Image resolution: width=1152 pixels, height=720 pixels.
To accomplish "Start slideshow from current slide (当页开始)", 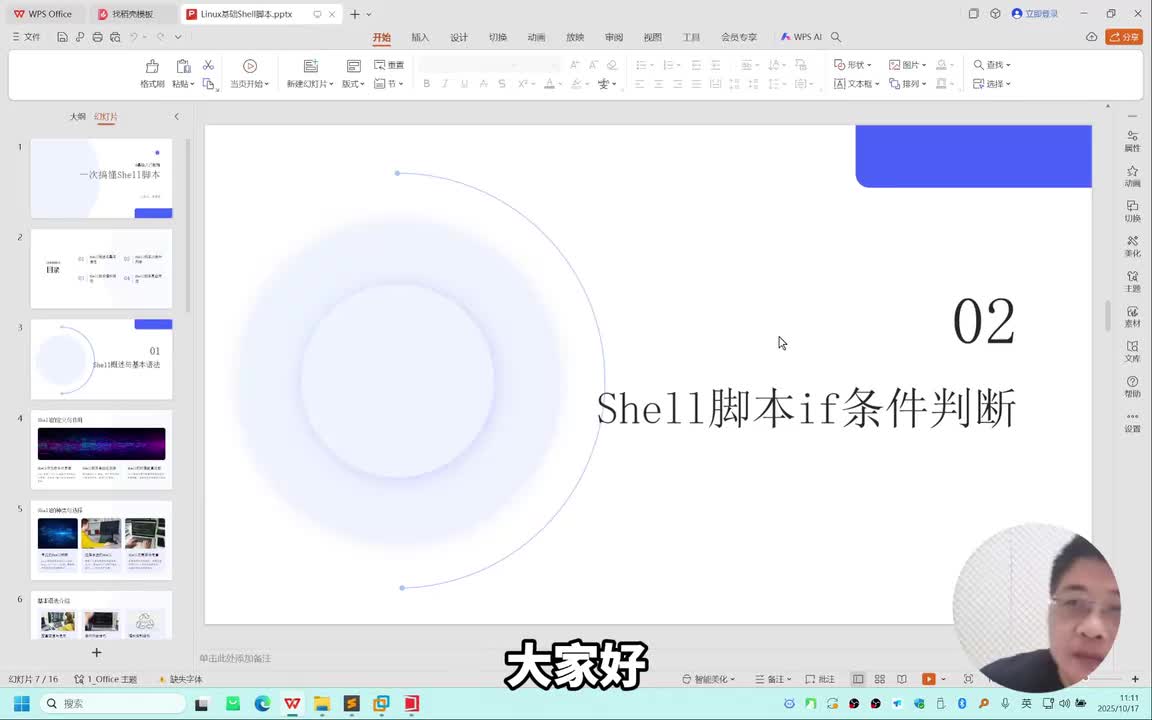I will point(250,73).
